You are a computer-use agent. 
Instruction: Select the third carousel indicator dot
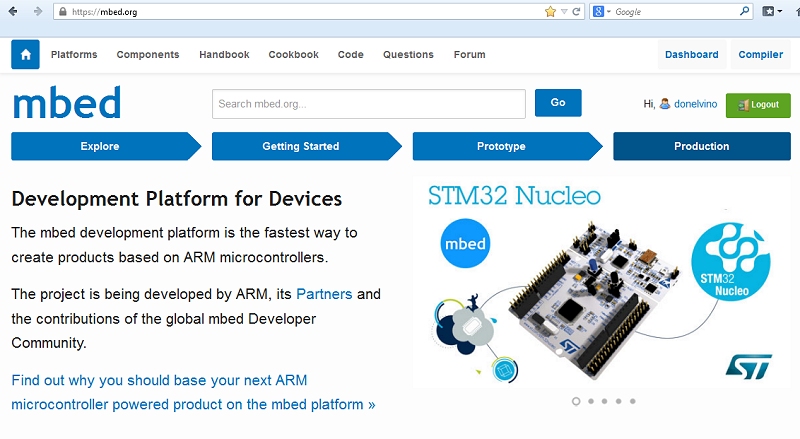tap(604, 401)
